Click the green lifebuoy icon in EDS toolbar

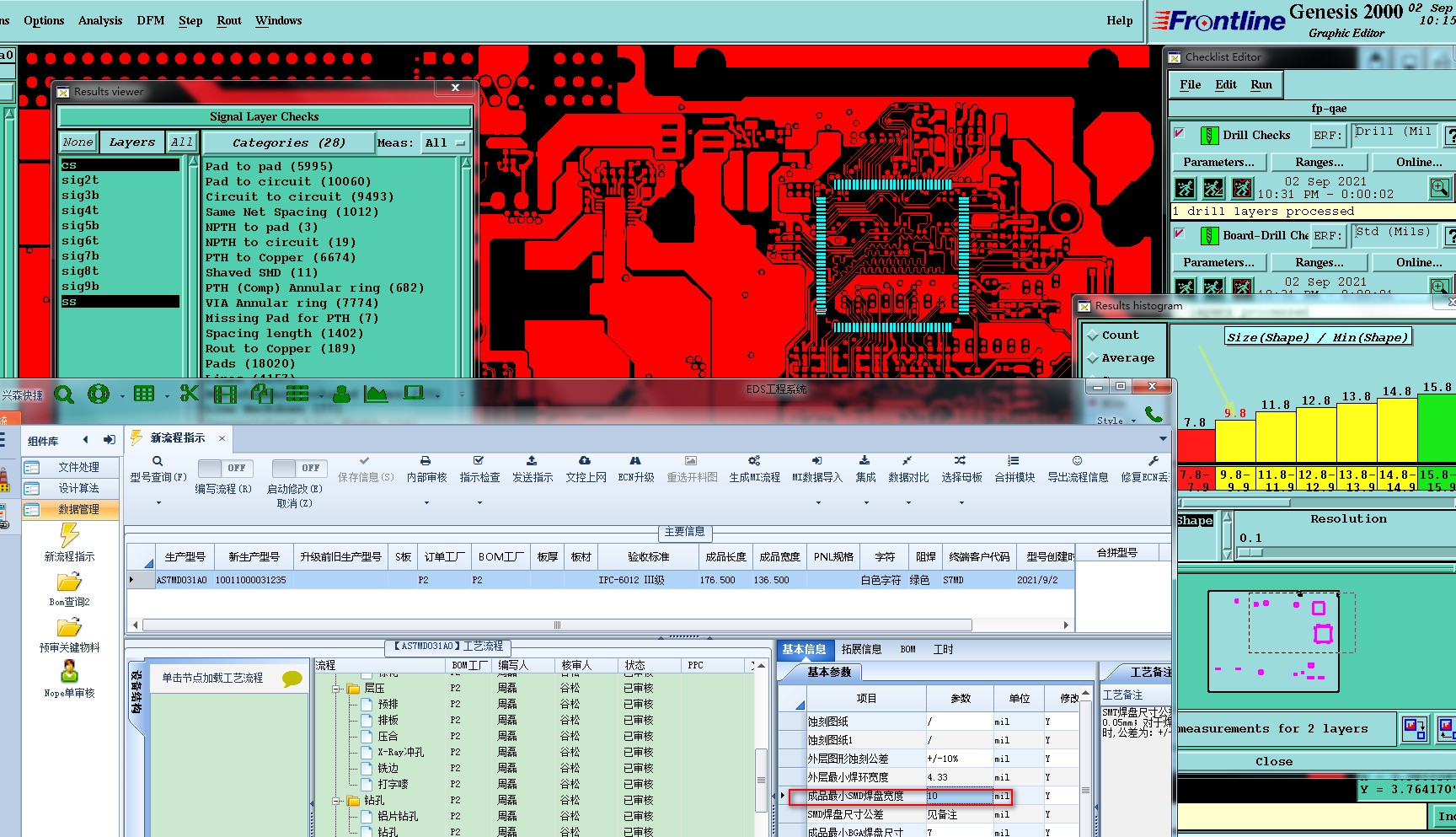tap(99, 394)
